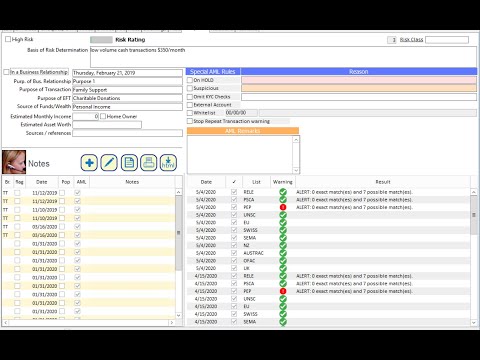Click up arrow in AML Remarks scrollbar
This screenshot has width=480, height=360.
(296, 140)
